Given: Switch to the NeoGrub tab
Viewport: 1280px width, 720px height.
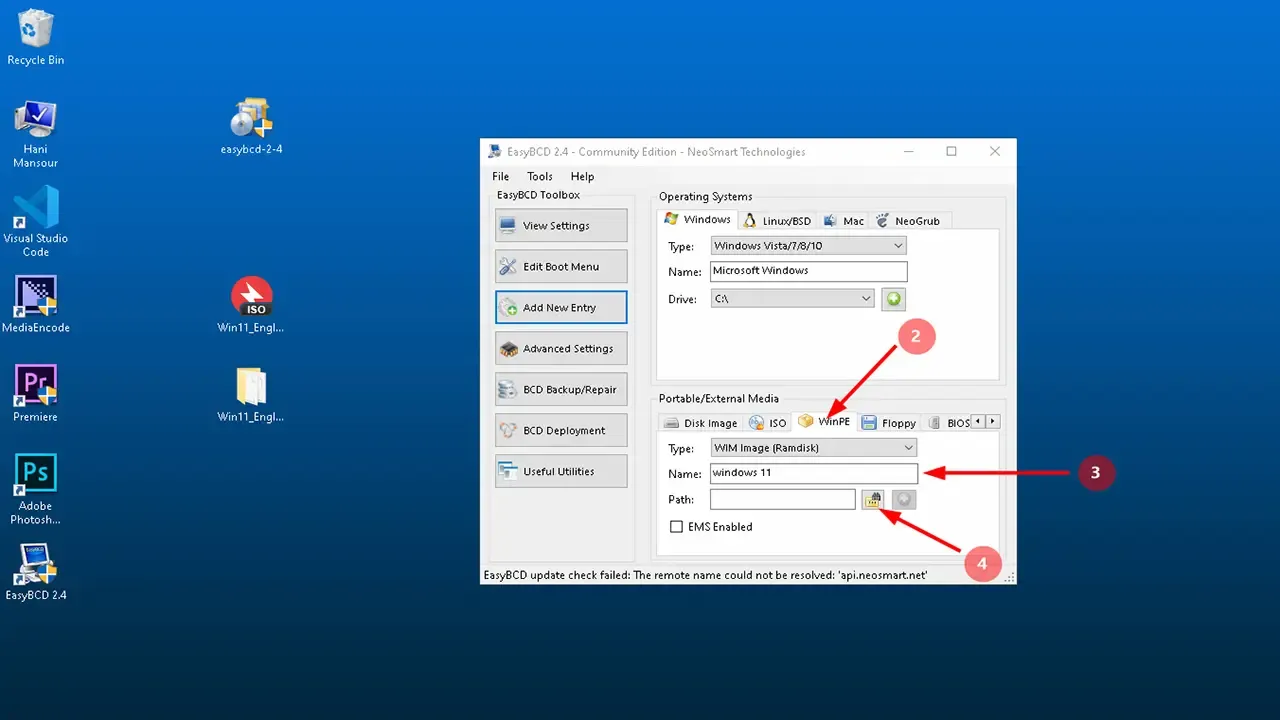Looking at the screenshot, I should click(908, 221).
